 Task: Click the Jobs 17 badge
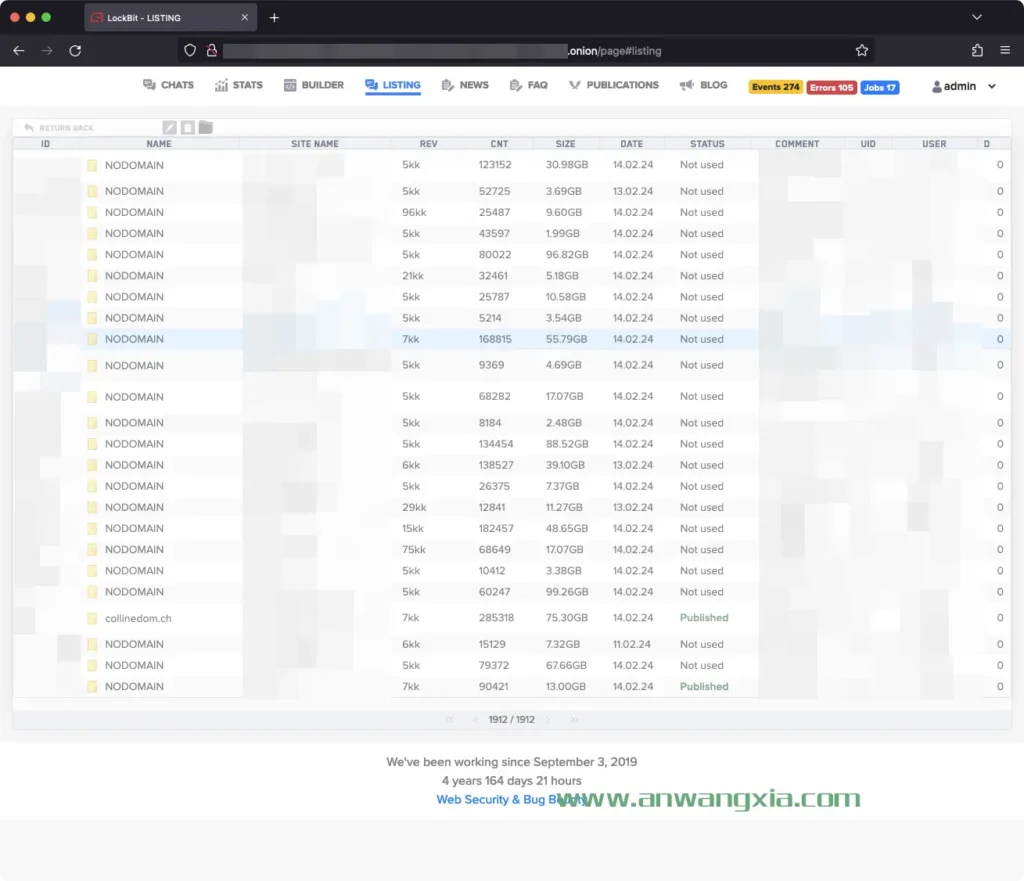point(880,87)
